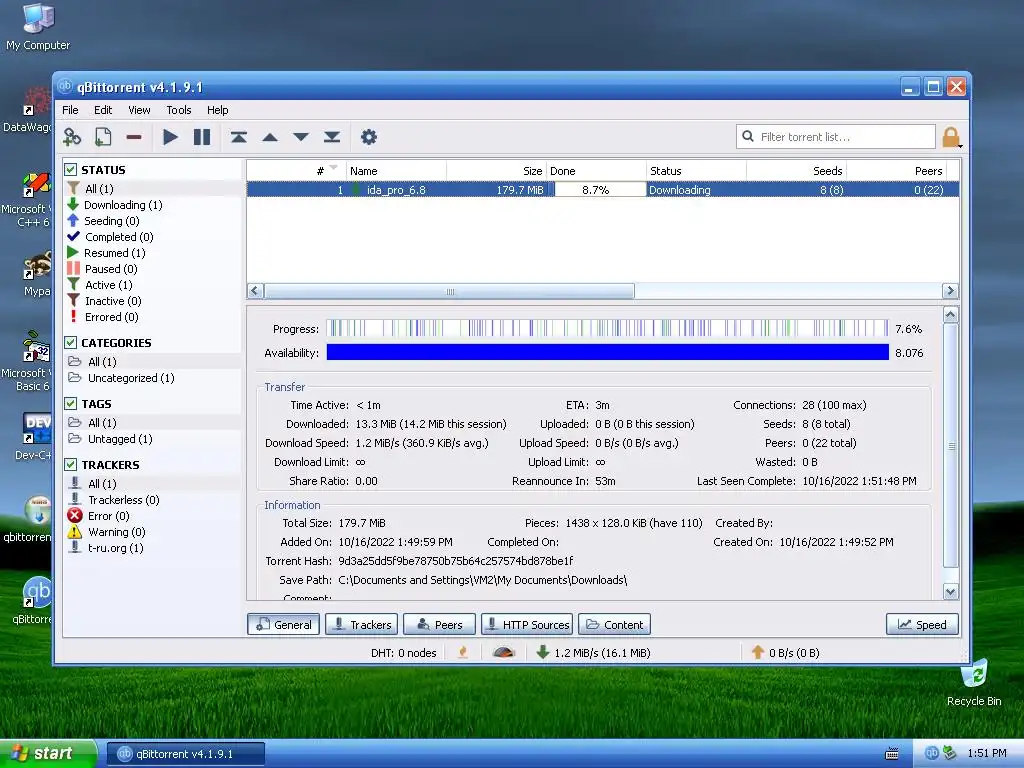Screen dimensions: 1024x768
Task: Switch to the General tab
Action: pos(283,624)
